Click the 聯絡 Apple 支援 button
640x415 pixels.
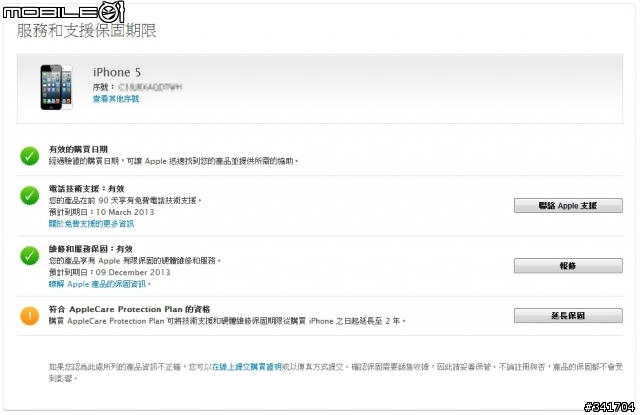[568, 206]
